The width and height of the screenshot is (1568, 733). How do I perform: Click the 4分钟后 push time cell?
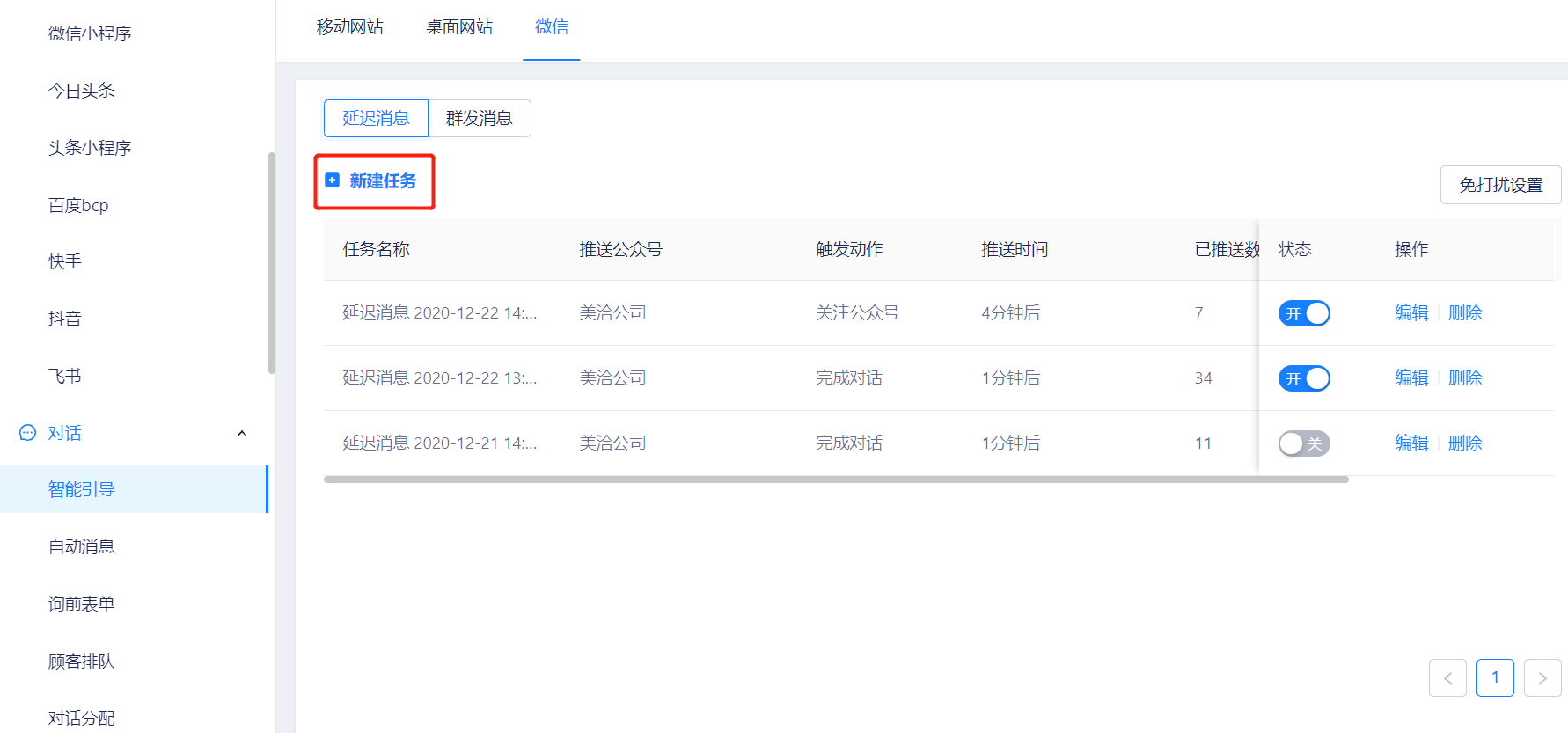click(1011, 312)
